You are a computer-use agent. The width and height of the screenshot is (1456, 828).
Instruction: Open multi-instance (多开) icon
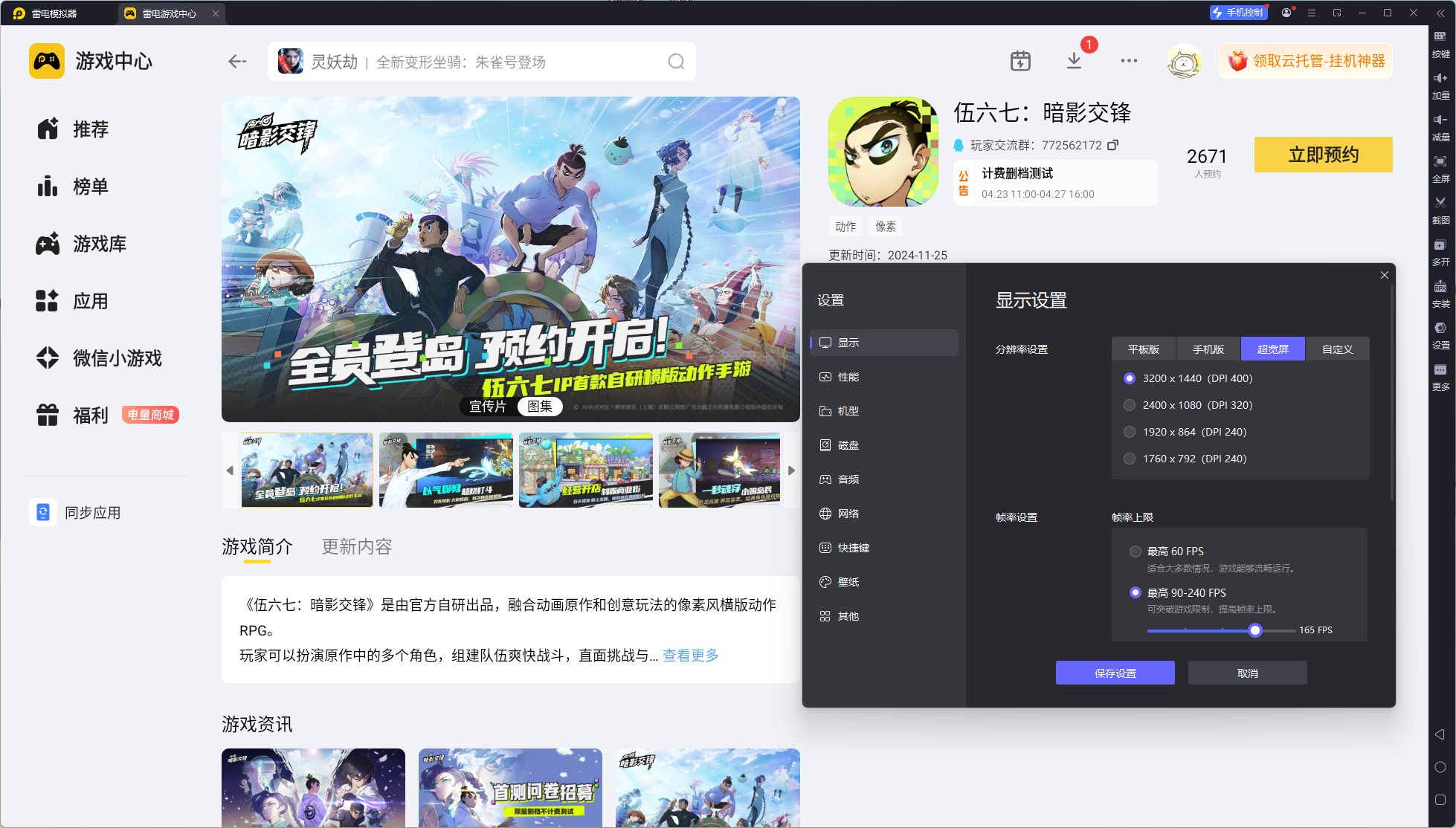point(1440,245)
